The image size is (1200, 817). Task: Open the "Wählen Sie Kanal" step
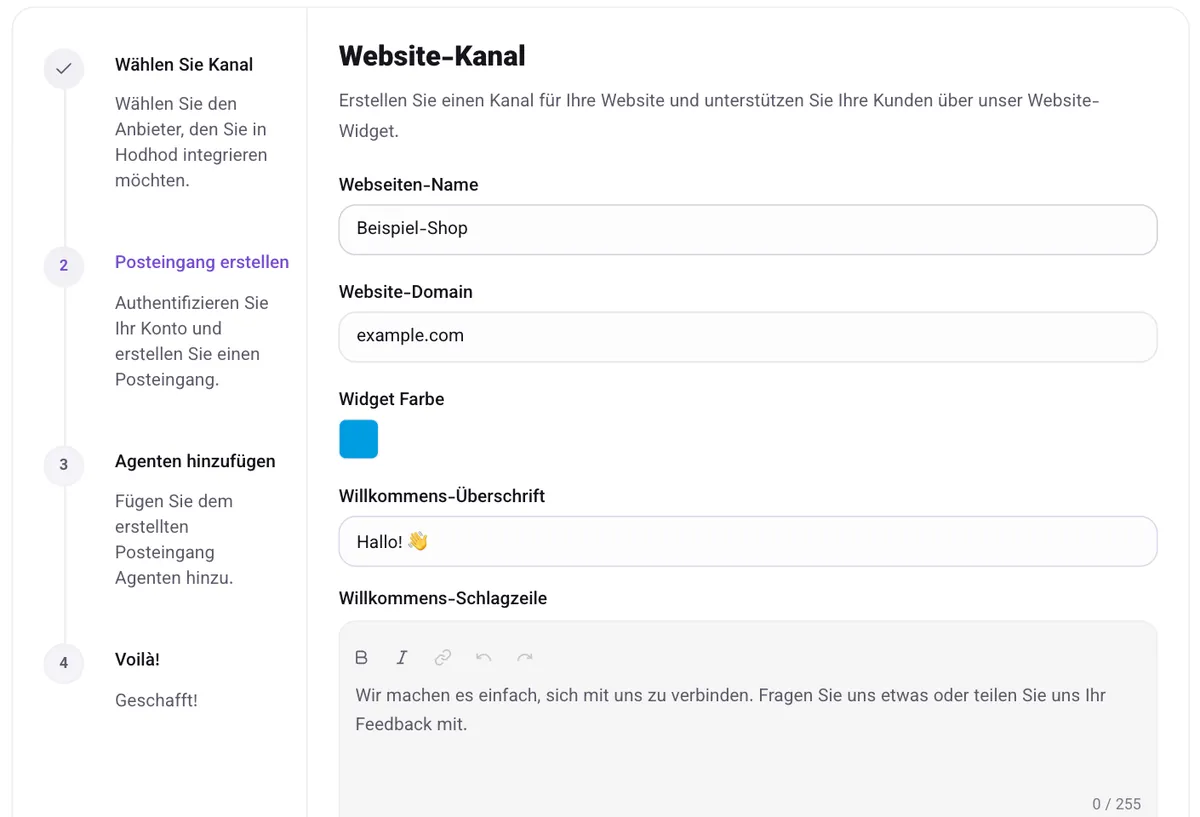pyautogui.click(x=184, y=65)
